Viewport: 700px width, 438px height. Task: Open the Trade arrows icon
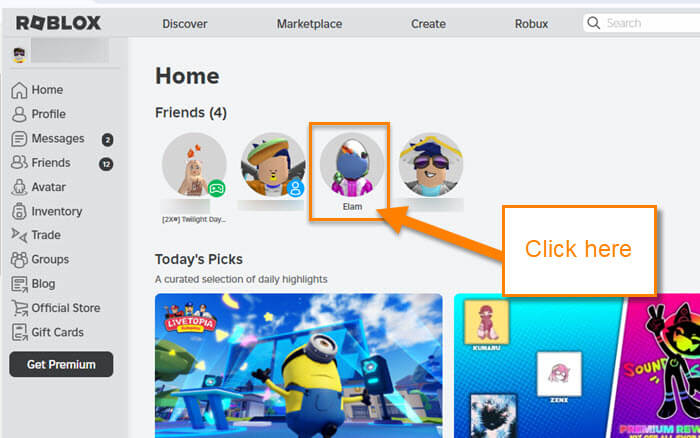point(19,235)
